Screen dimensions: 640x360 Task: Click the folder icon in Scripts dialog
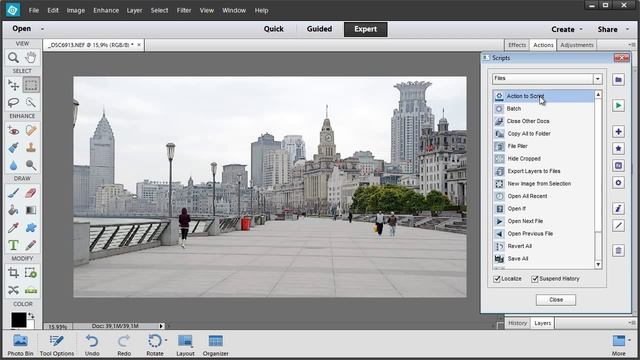click(x=618, y=80)
